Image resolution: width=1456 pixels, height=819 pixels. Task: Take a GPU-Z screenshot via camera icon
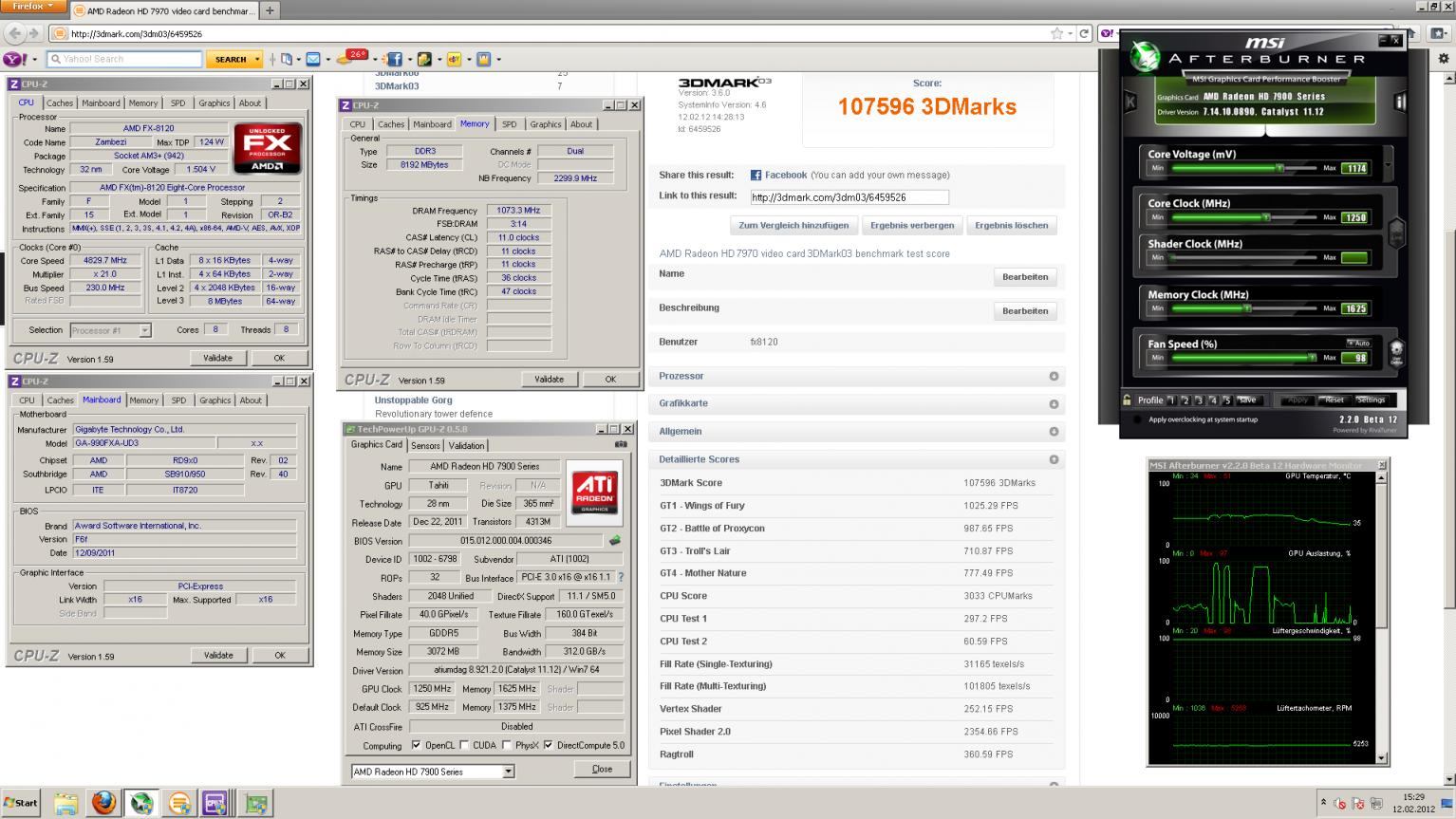(x=621, y=444)
